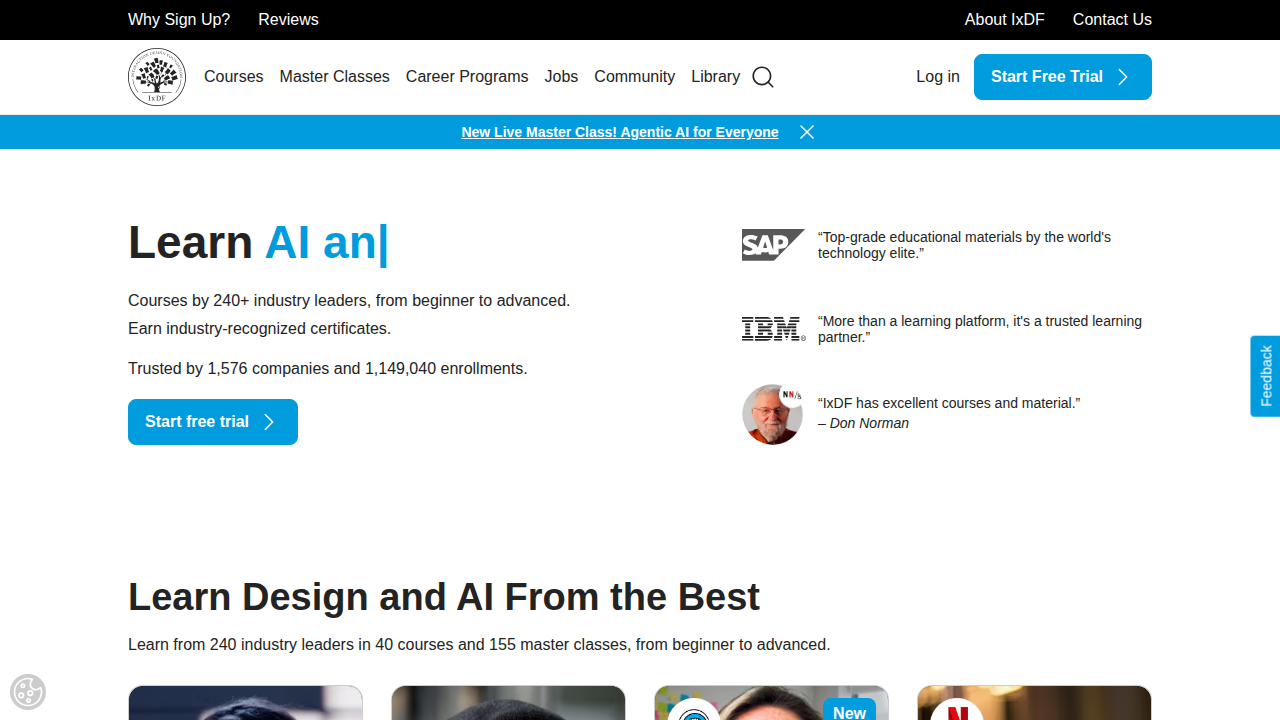Open the Community menu
Image resolution: width=1280 pixels, height=720 pixels.
click(635, 77)
